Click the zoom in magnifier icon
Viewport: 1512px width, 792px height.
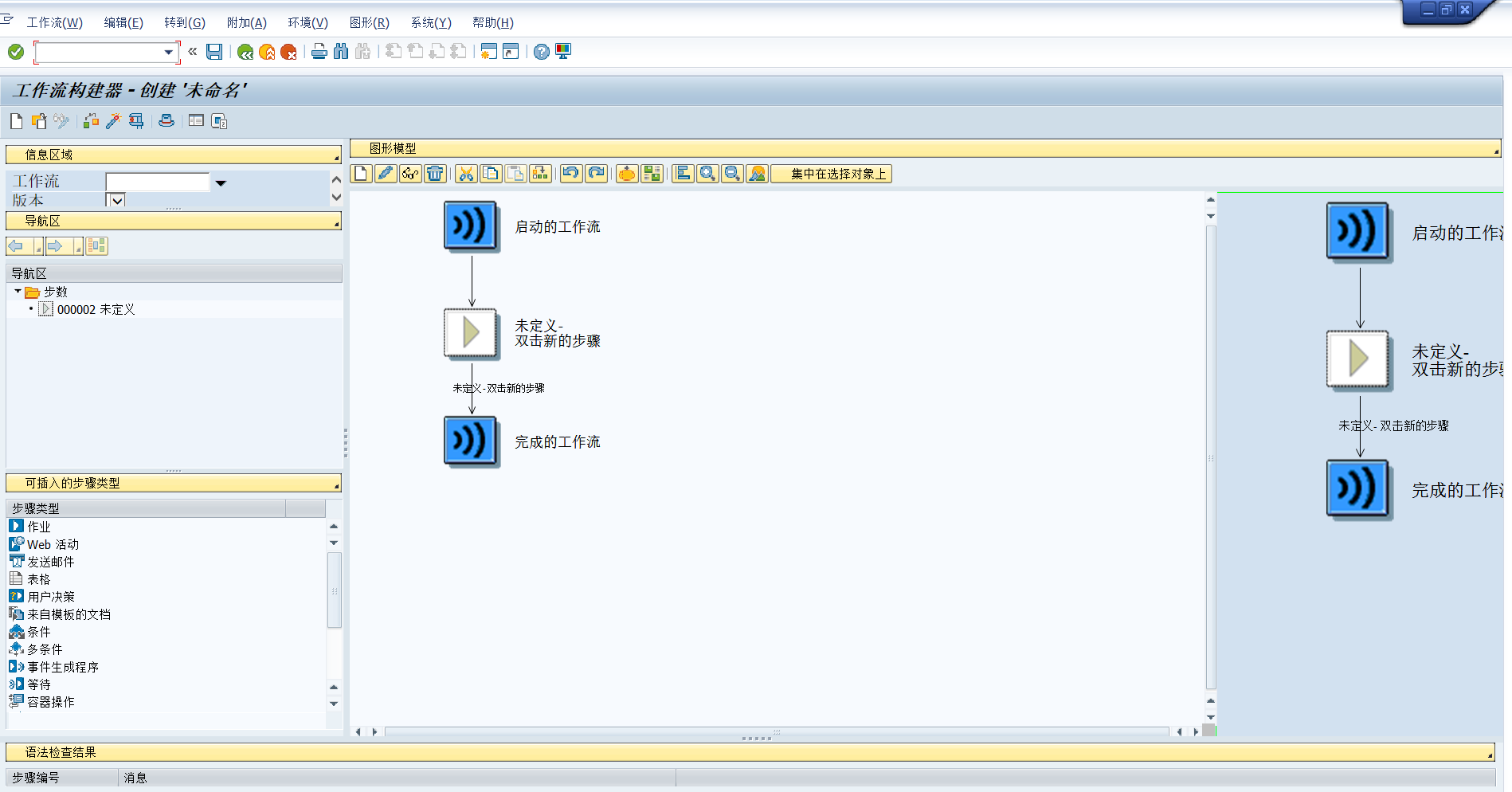[x=707, y=174]
